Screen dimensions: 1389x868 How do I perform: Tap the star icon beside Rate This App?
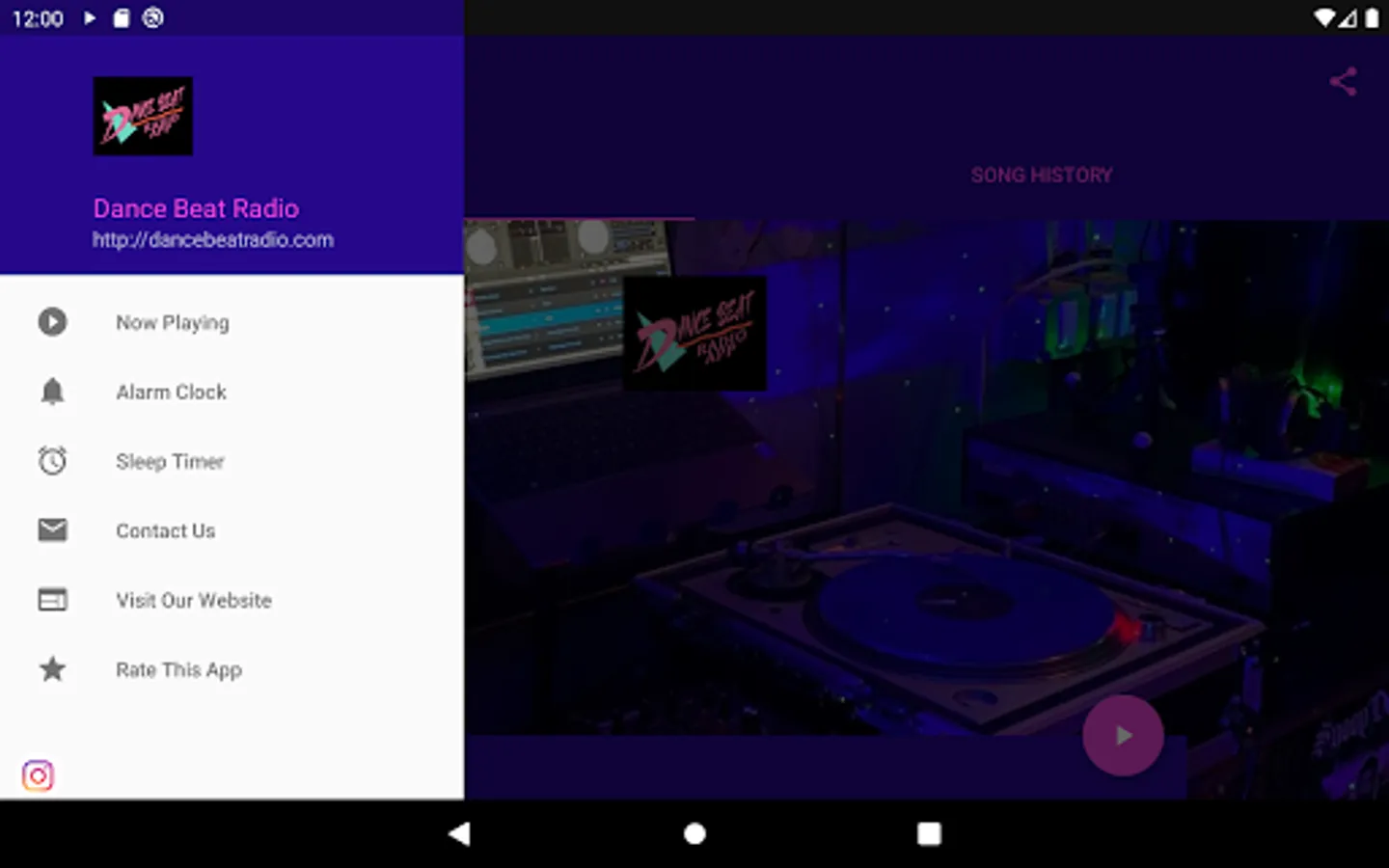coord(52,668)
